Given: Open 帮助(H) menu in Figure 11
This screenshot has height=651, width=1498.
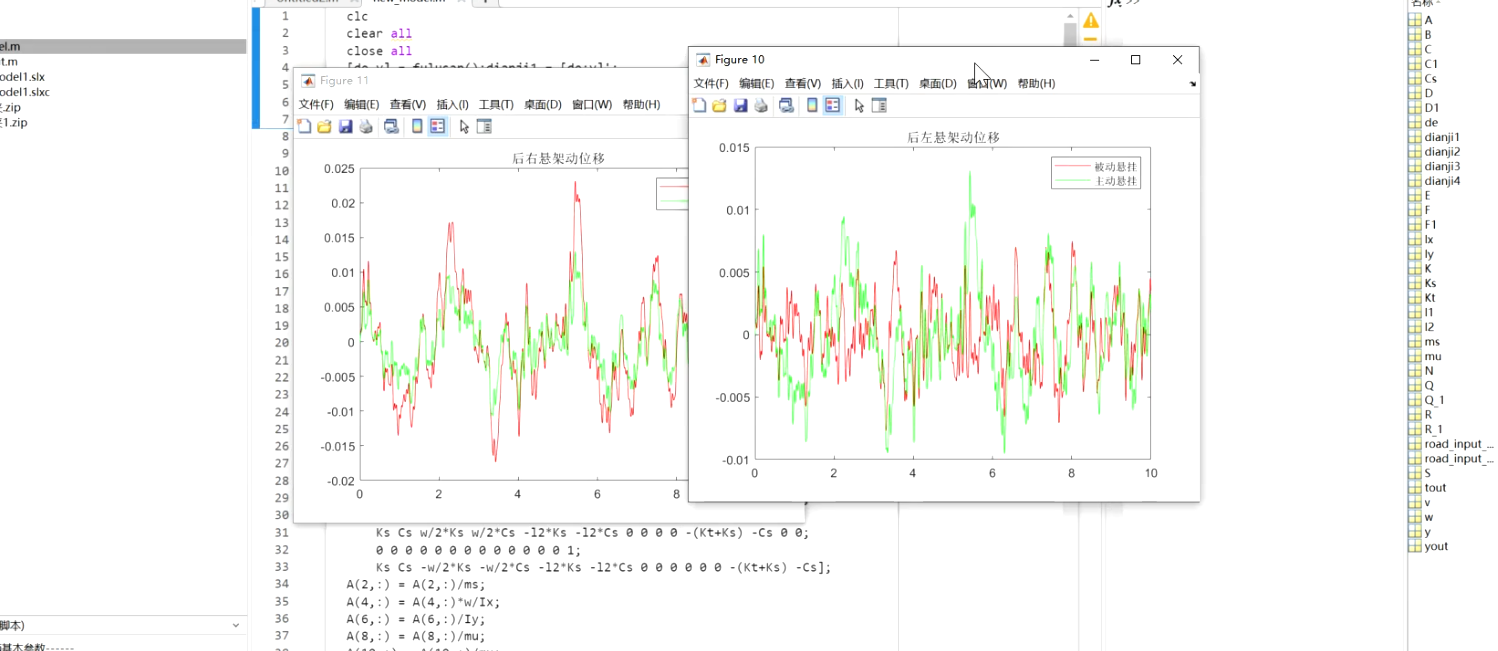Looking at the screenshot, I should pos(641,105).
